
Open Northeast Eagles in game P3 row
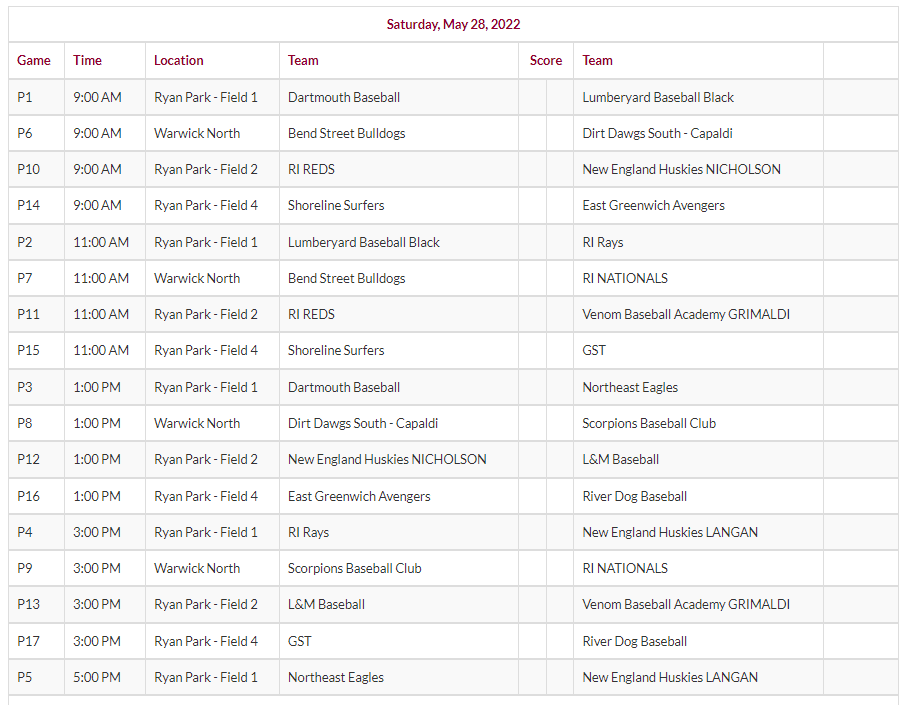click(x=630, y=387)
